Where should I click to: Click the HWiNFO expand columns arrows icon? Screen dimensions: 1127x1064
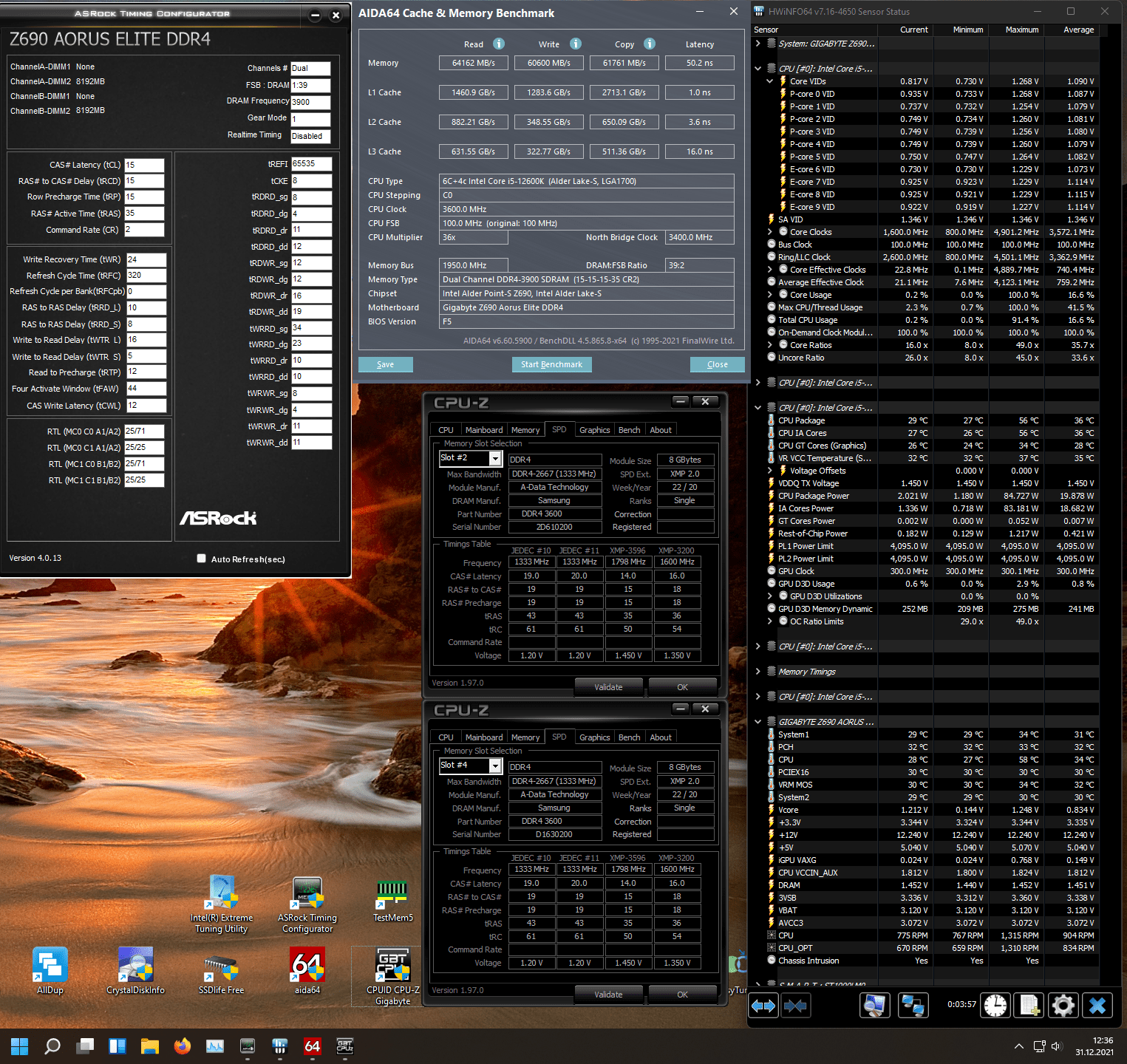tap(763, 1006)
